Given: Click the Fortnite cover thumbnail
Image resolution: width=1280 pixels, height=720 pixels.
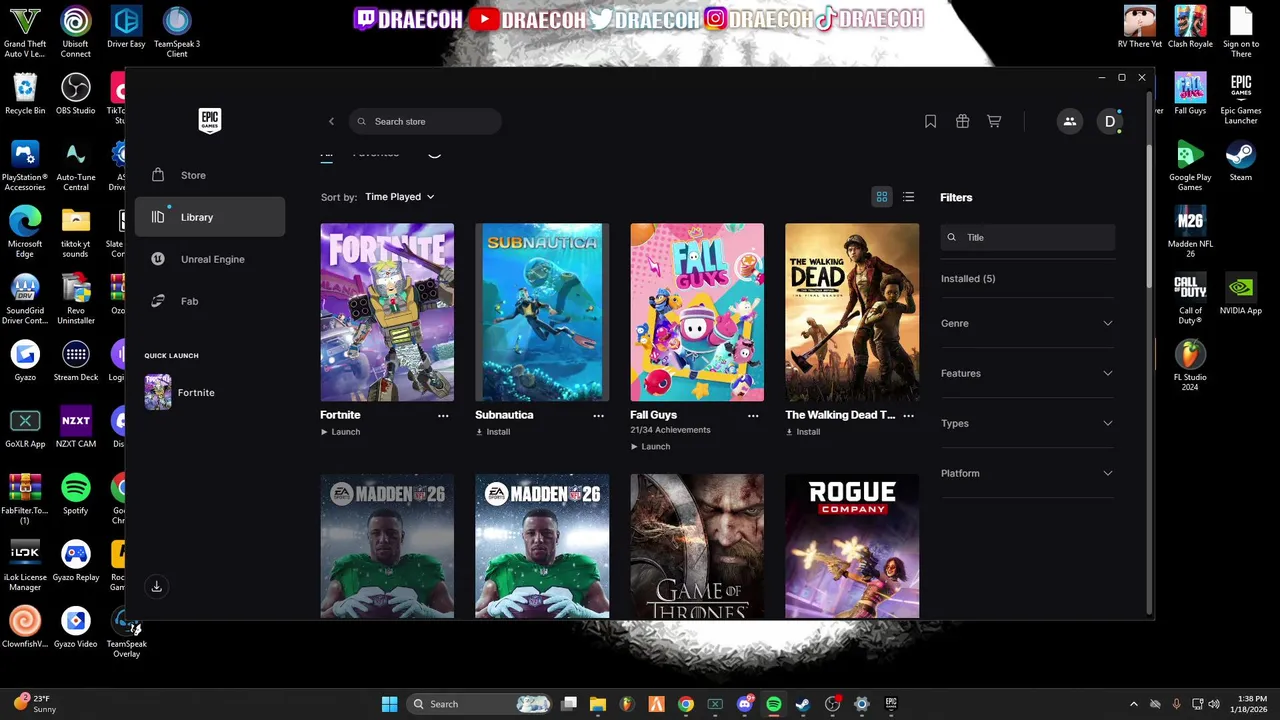Looking at the screenshot, I should [387, 312].
